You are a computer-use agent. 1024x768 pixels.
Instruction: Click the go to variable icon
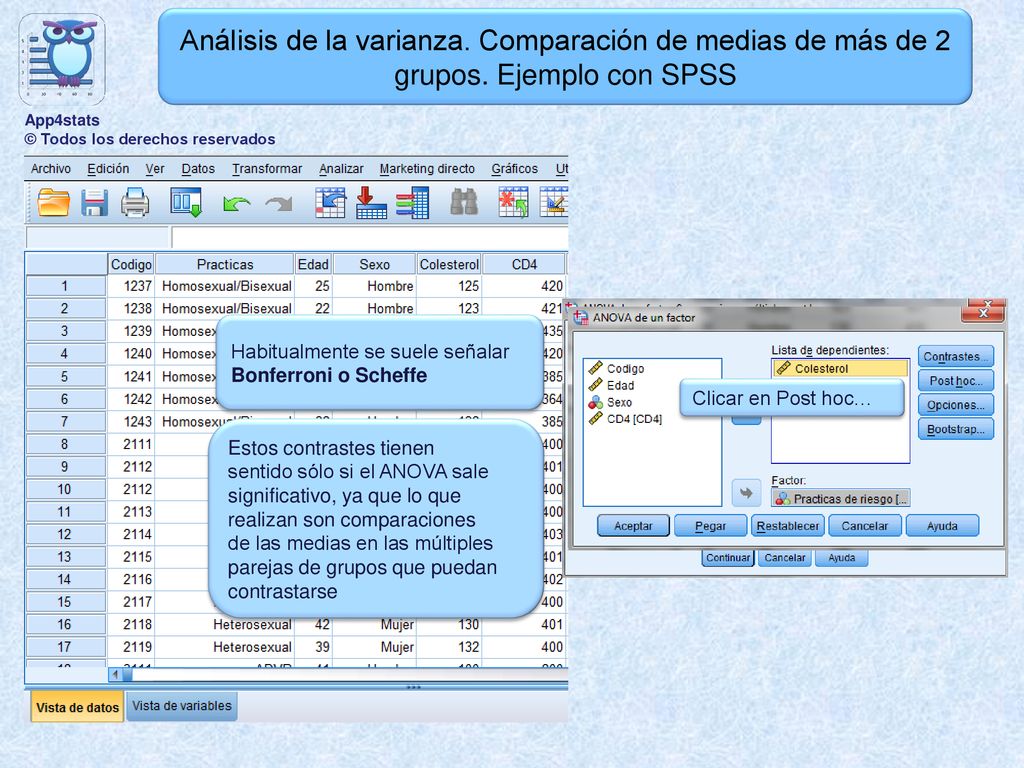click(371, 202)
